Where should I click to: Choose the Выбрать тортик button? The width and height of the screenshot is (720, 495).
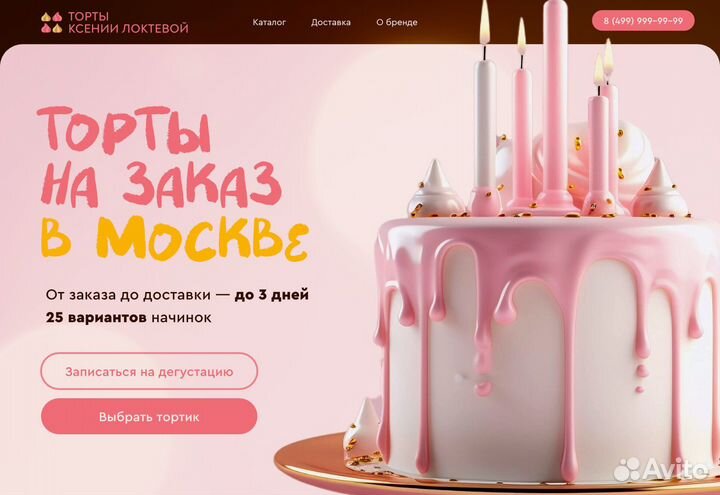(149, 416)
